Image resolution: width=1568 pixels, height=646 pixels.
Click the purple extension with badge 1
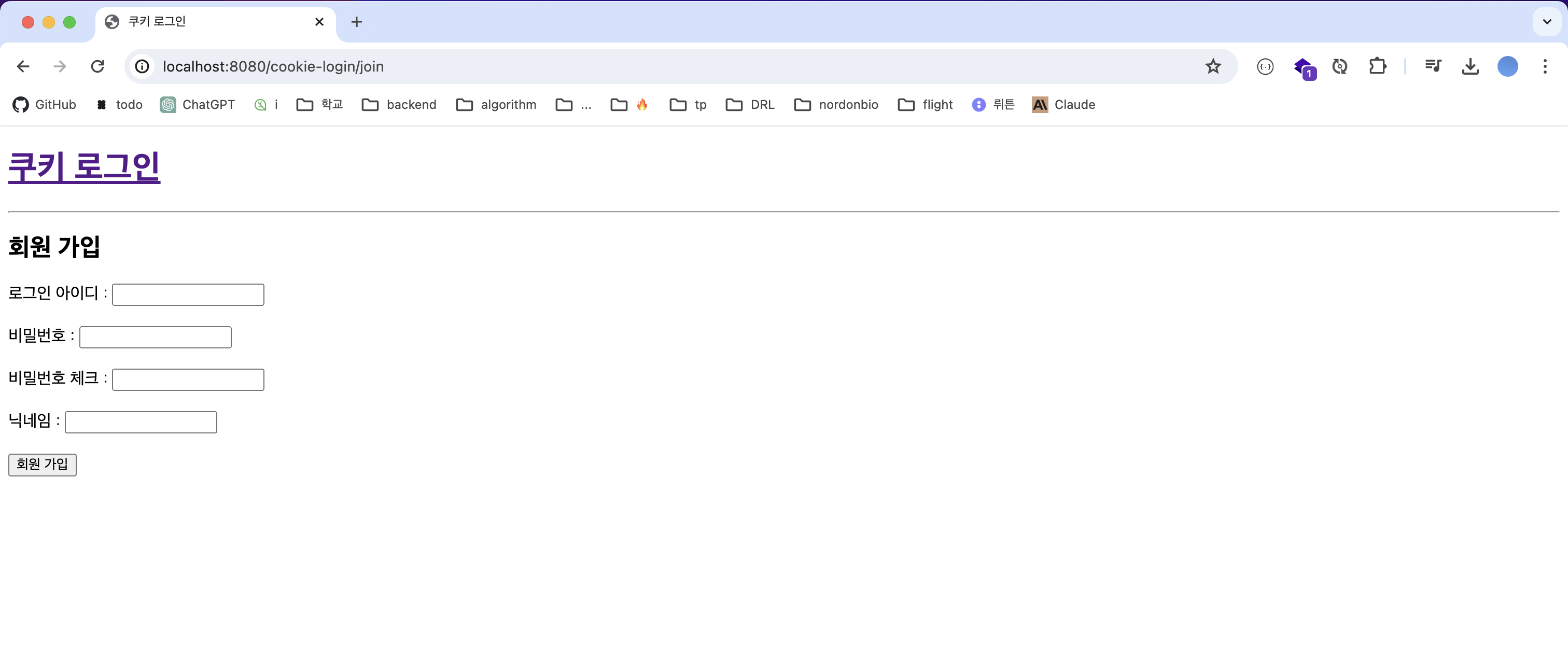(1303, 67)
